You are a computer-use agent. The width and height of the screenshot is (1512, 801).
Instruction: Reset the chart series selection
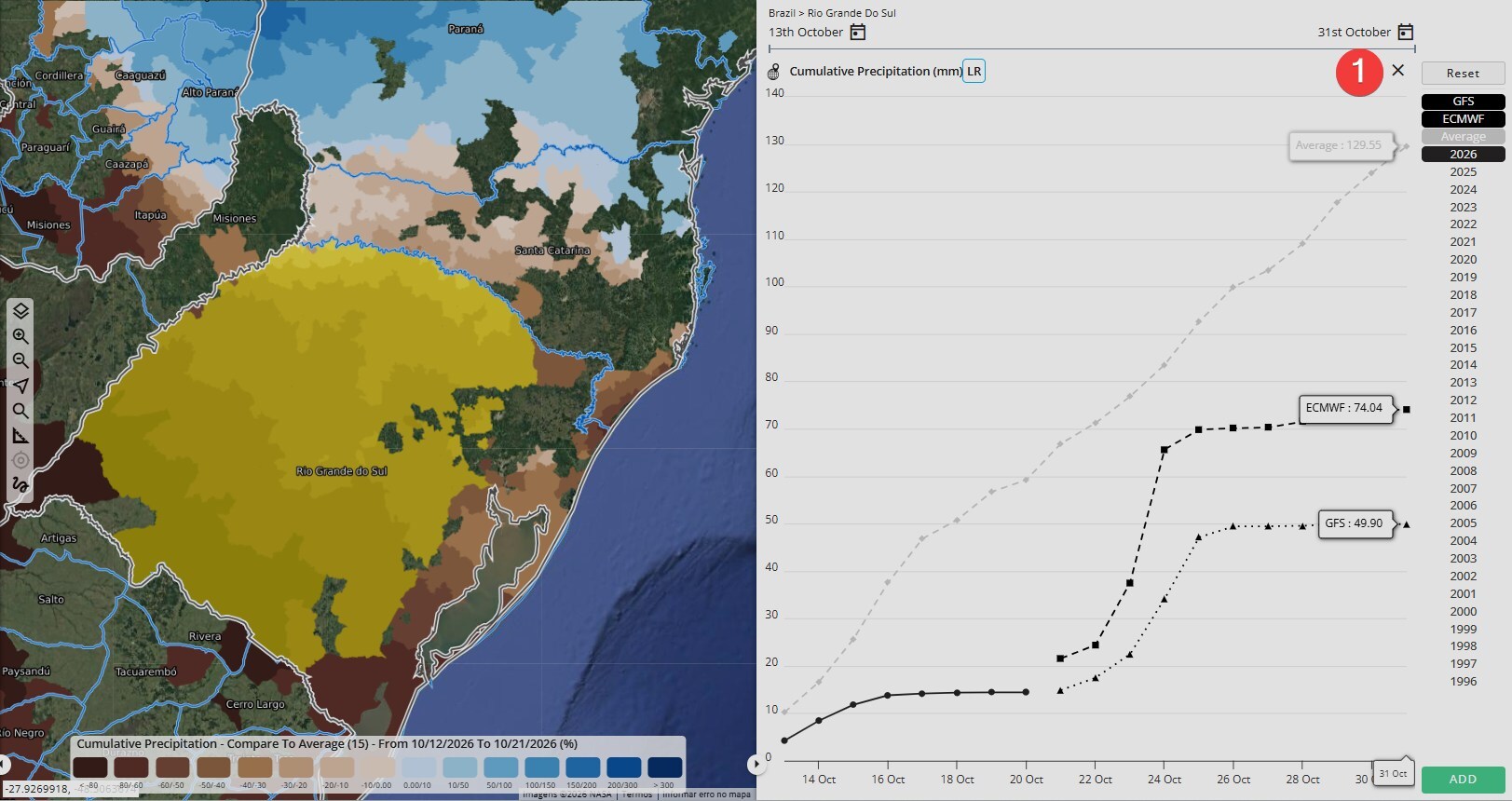pyautogui.click(x=1463, y=74)
